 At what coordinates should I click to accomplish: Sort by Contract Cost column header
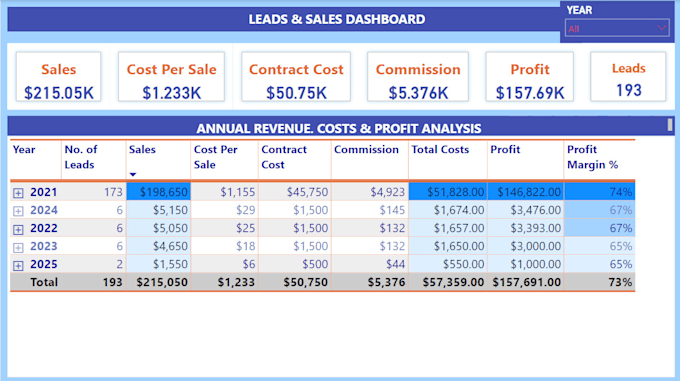(x=284, y=157)
